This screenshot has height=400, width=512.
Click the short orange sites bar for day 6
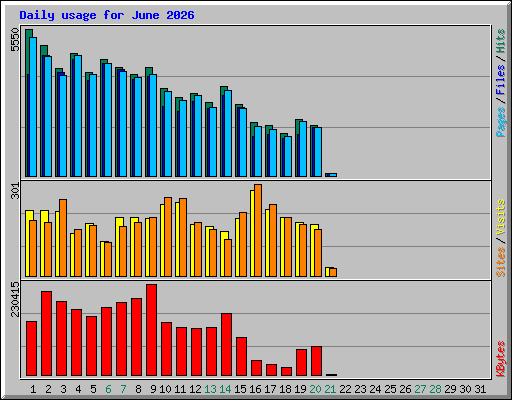coord(108,259)
